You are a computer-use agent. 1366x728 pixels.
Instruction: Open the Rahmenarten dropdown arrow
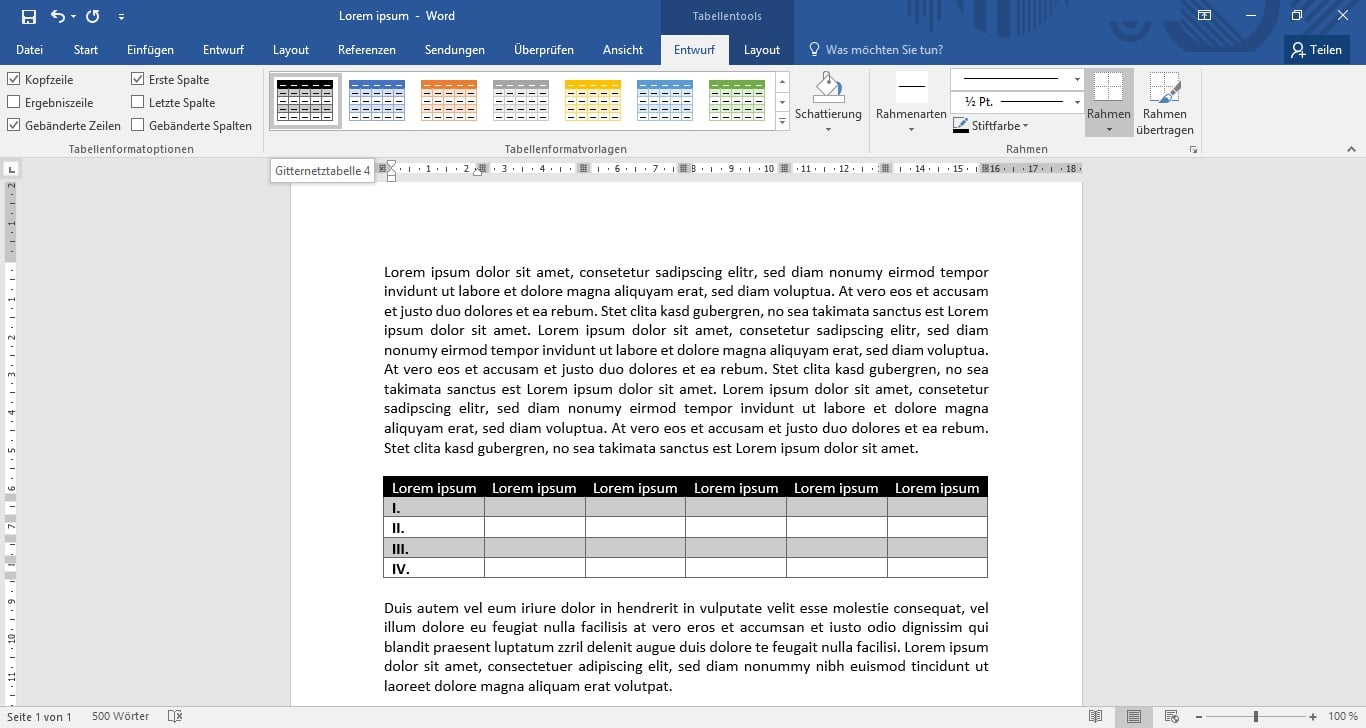911,130
